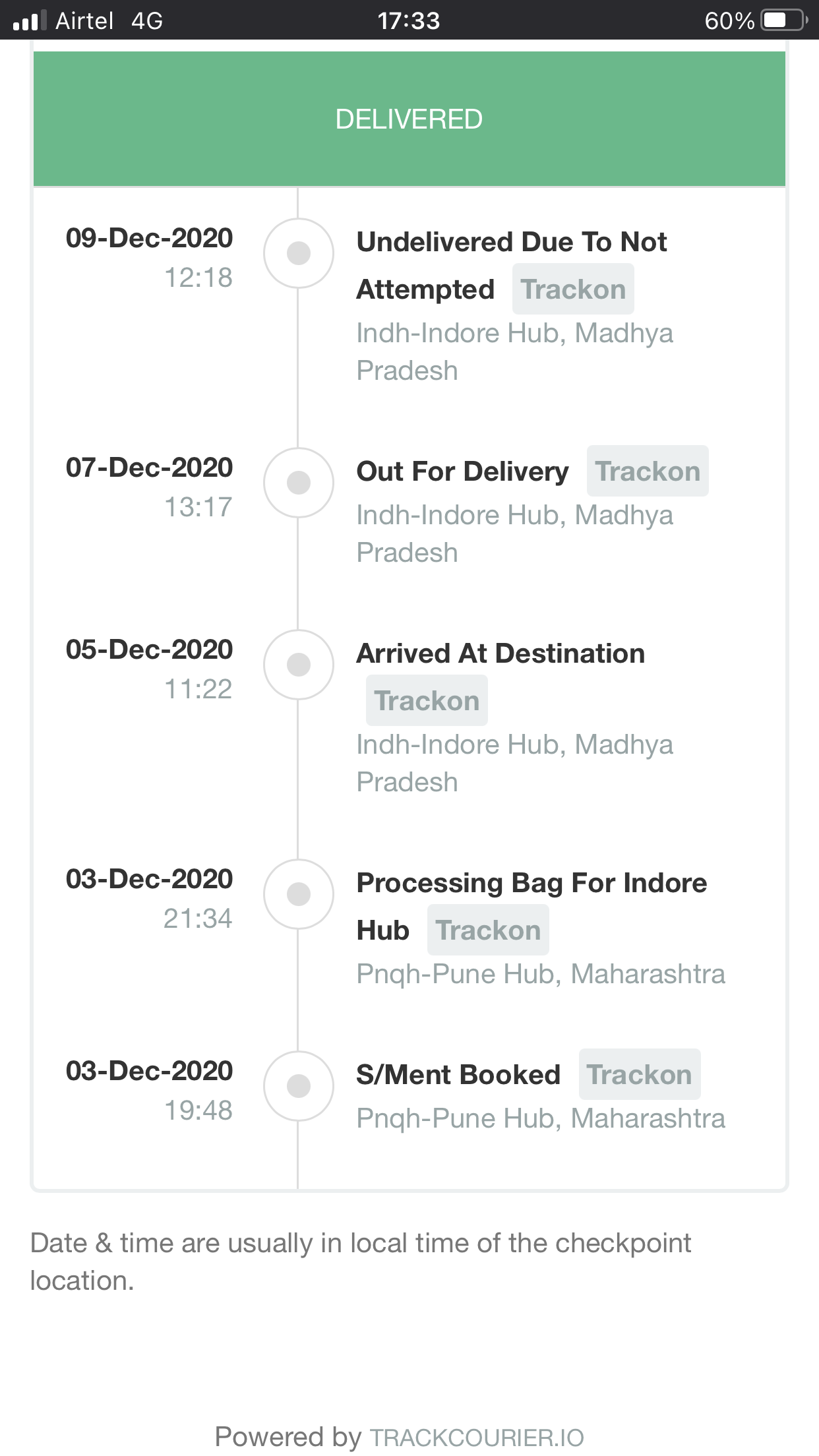Screen dimensions: 819x1456
Task: Tap the Processing Bag timeline marker
Action: (x=299, y=894)
